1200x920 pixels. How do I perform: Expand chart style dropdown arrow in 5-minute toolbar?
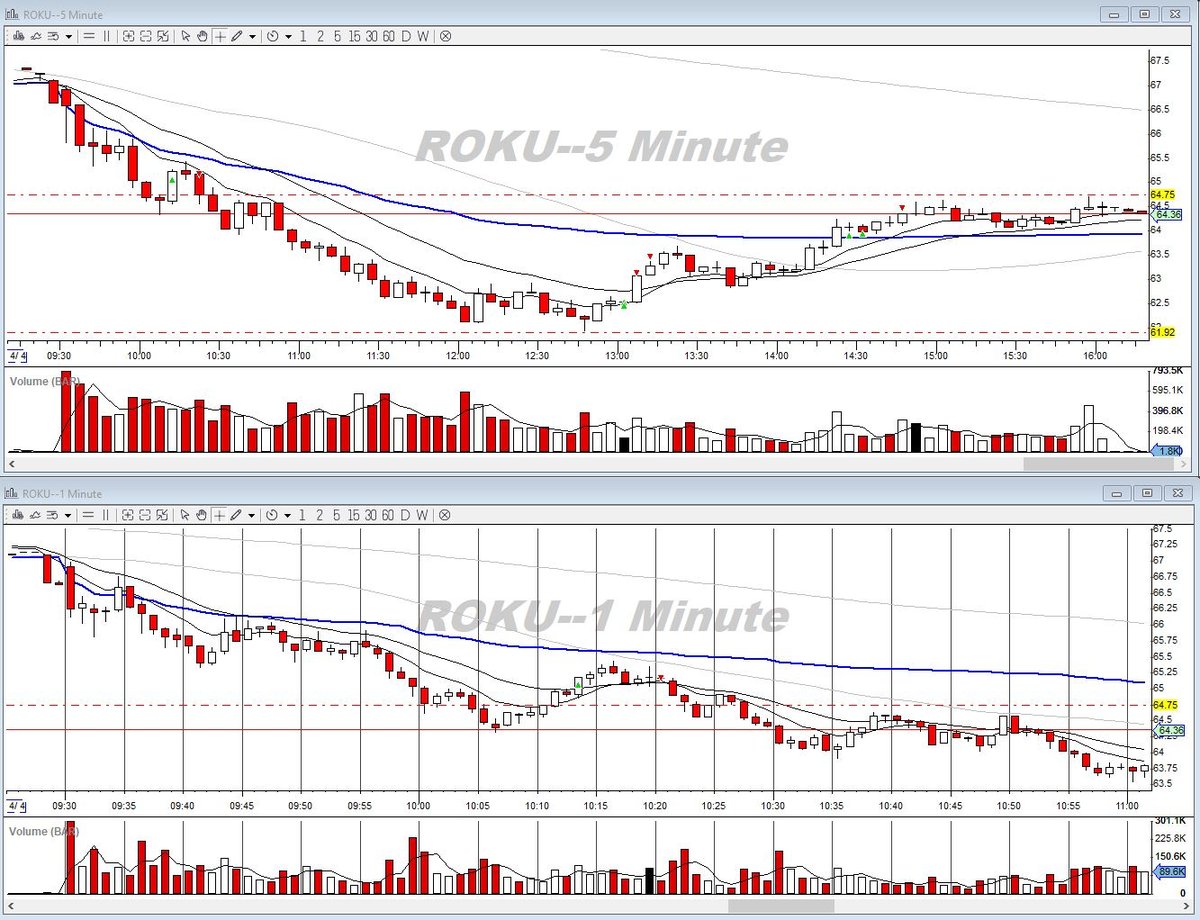[x=69, y=35]
